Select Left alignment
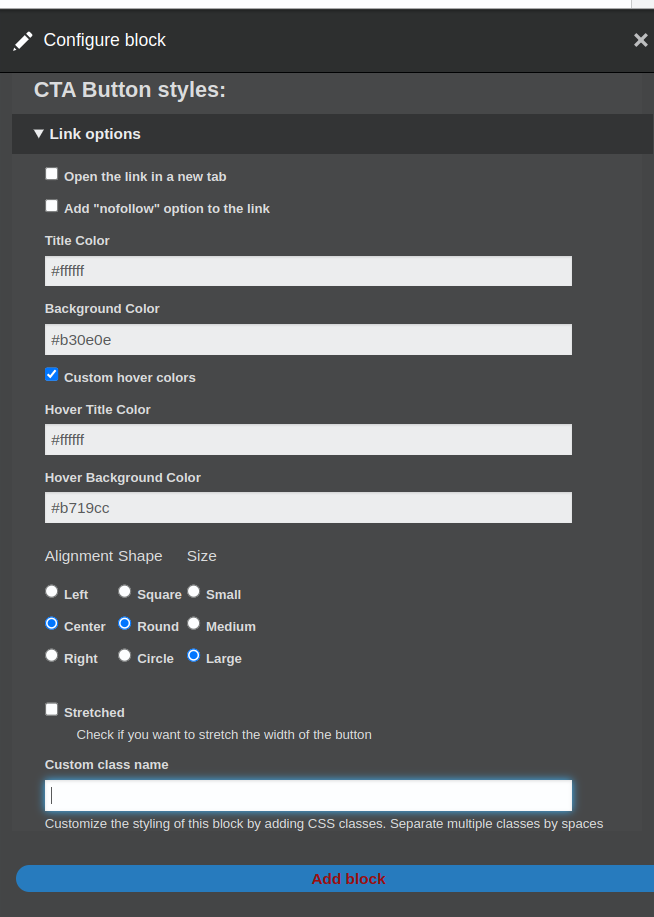This screenshot has width=654, height=917. (x=51, y=590)
